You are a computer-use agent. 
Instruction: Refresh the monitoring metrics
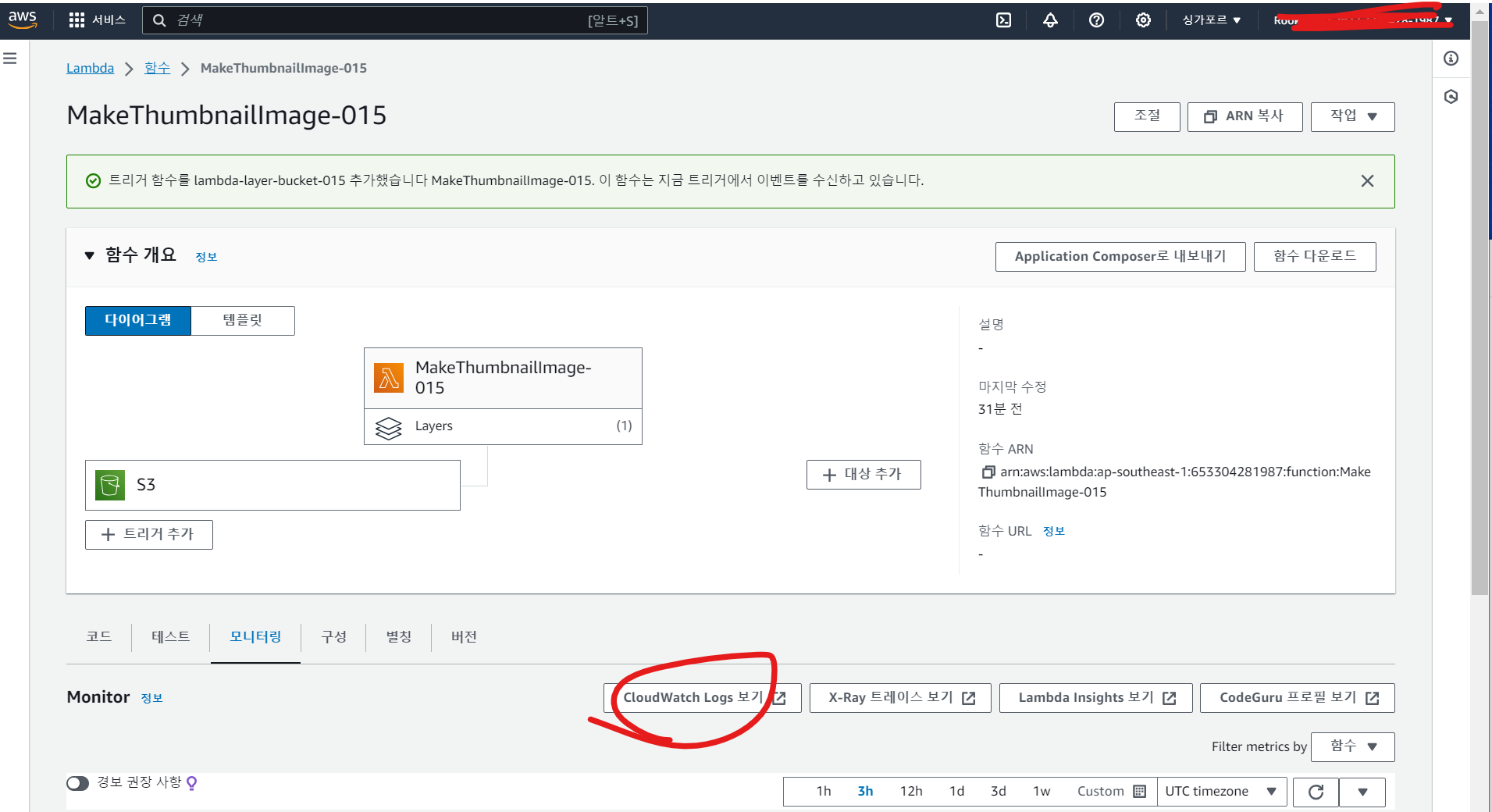(1316, 792)
